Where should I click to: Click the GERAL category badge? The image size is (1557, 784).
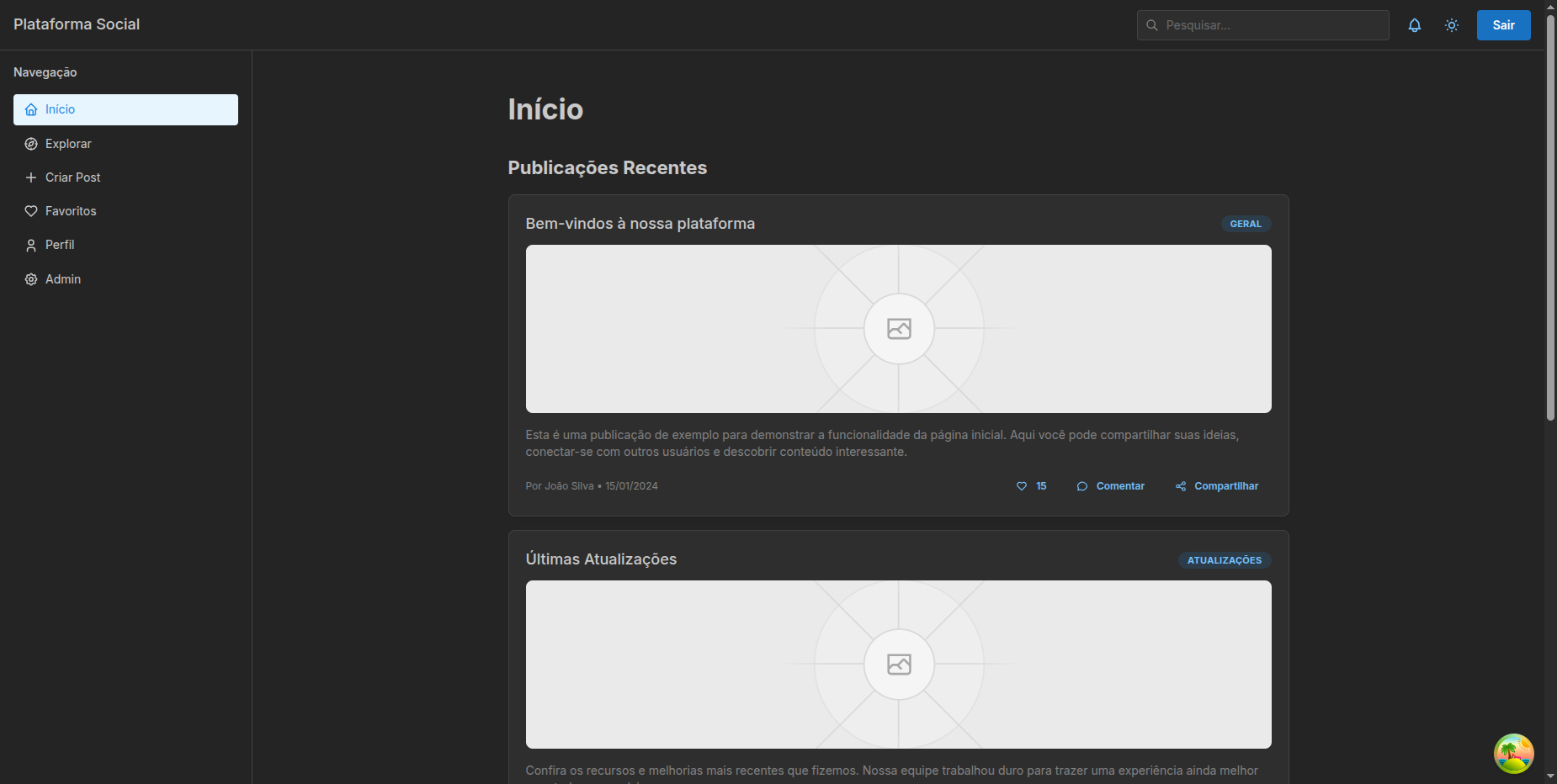(1245, 224)
